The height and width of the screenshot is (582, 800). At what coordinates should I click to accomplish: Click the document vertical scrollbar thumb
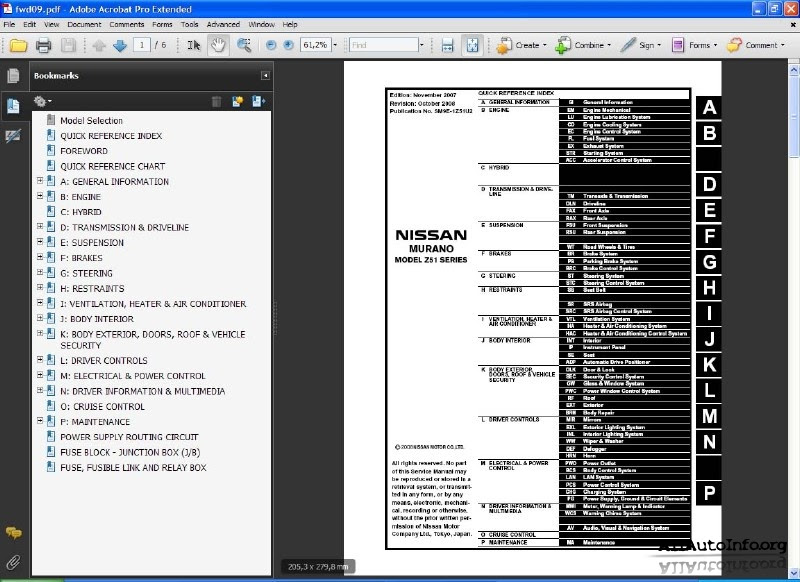coord(794,116)
